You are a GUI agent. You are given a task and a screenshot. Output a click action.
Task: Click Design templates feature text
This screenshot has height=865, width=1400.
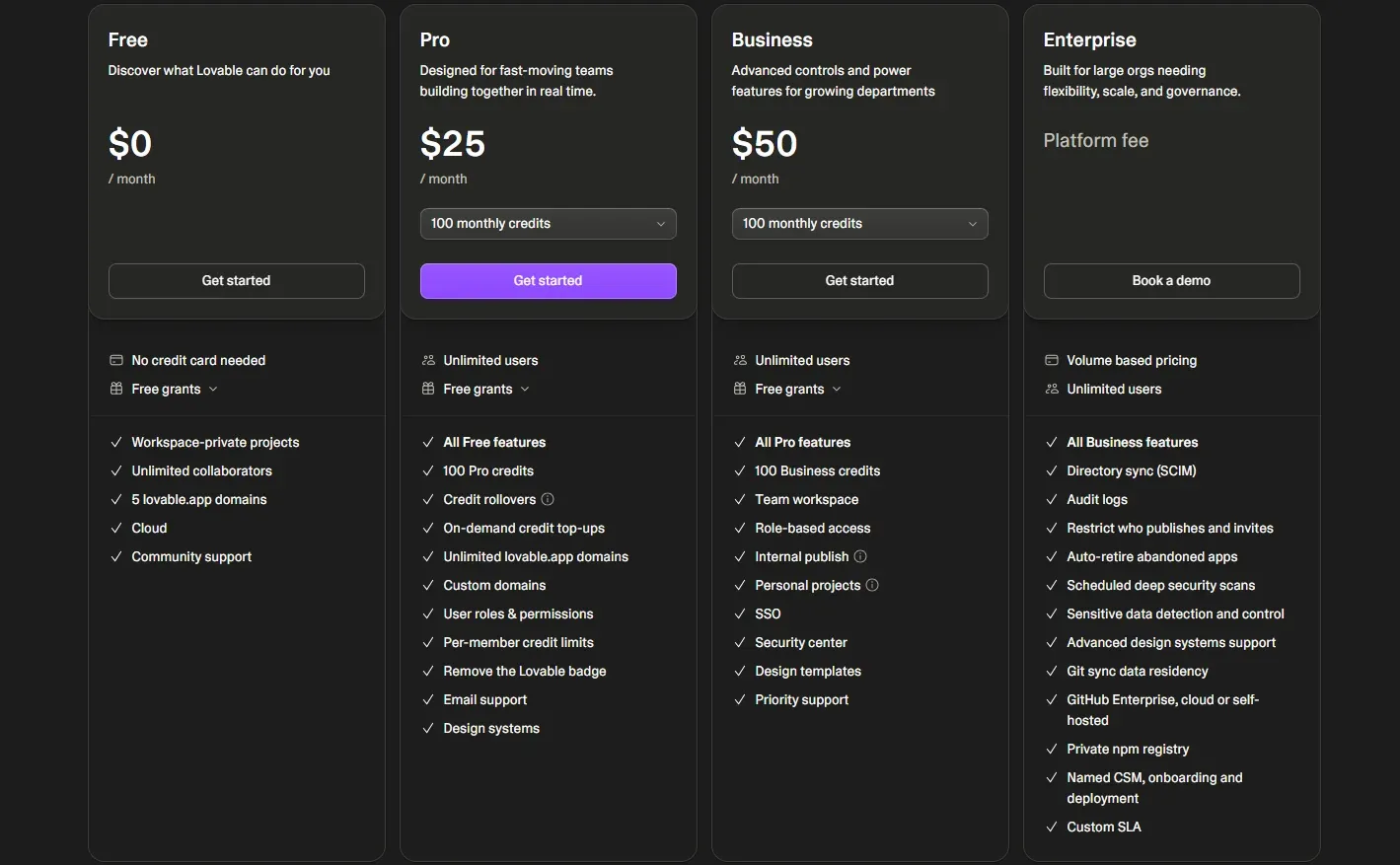(x=808, y=671)
